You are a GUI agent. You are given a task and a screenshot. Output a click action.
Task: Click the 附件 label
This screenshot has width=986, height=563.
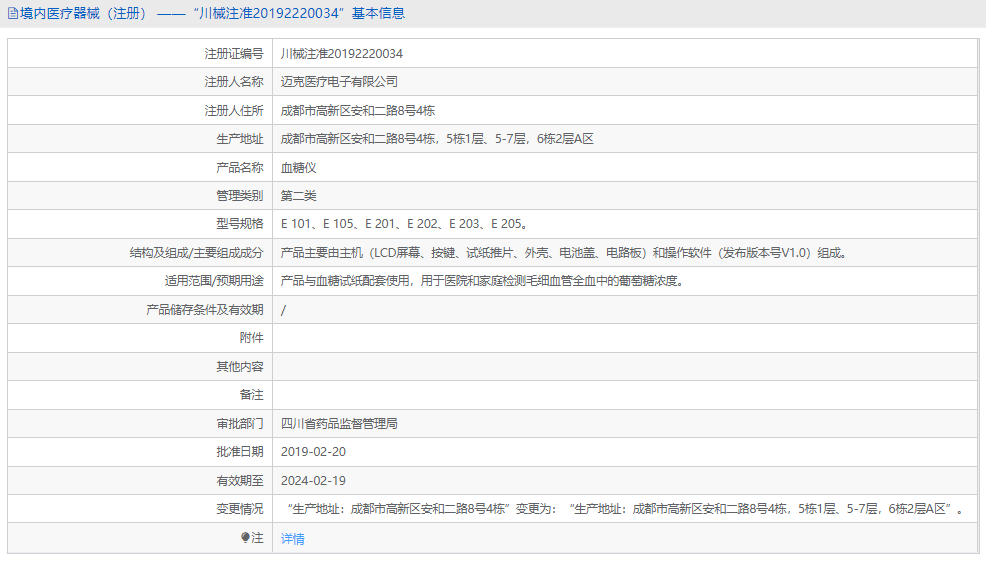(x=252, y=338)
